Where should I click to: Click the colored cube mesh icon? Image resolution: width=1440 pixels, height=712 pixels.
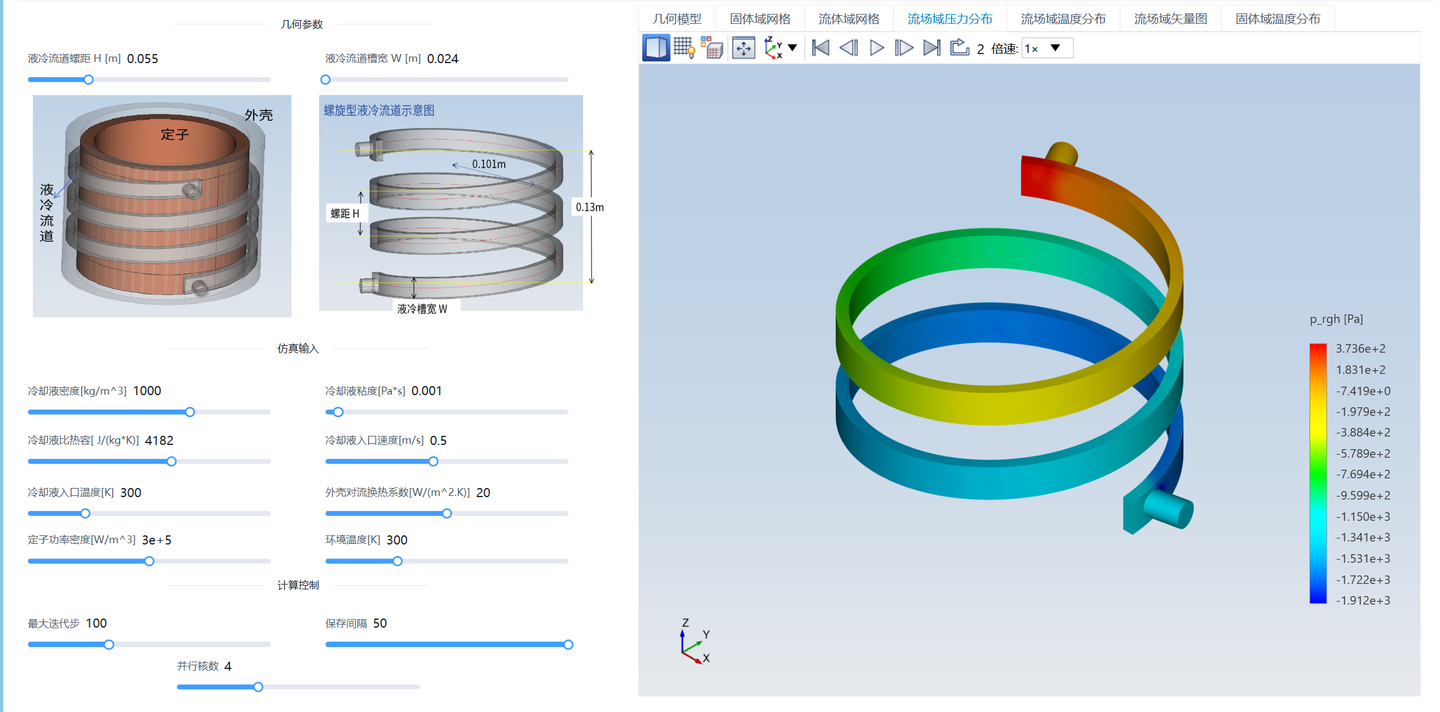point(712,48)
